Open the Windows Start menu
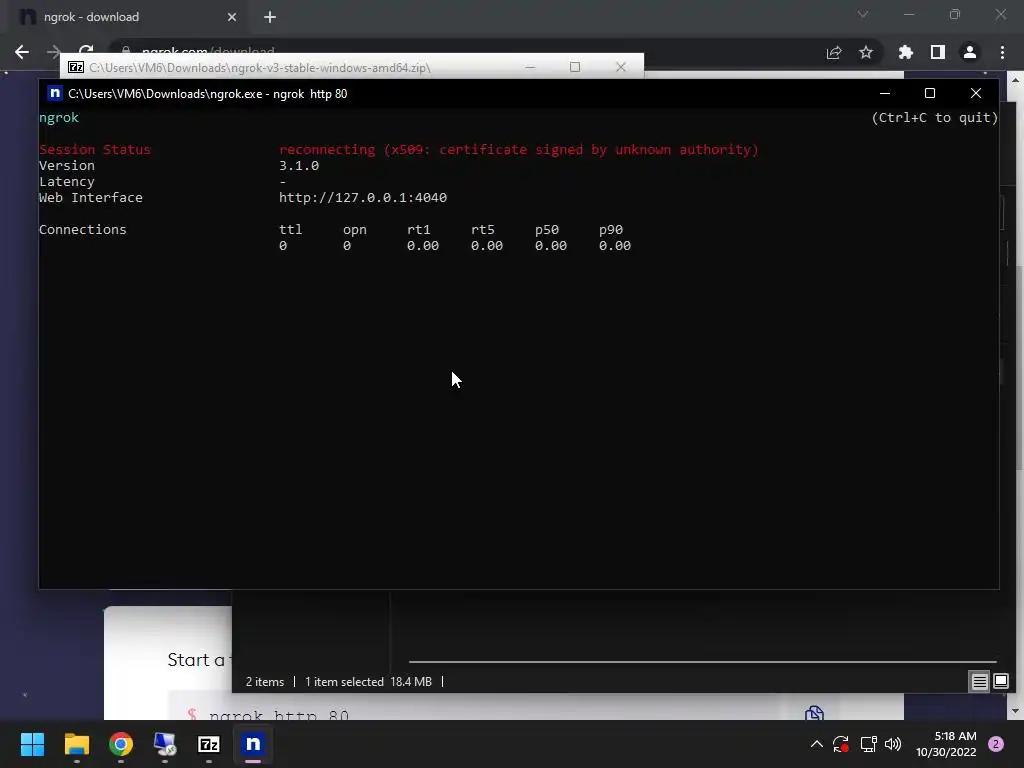1024x768 pixels. [32, 744]
